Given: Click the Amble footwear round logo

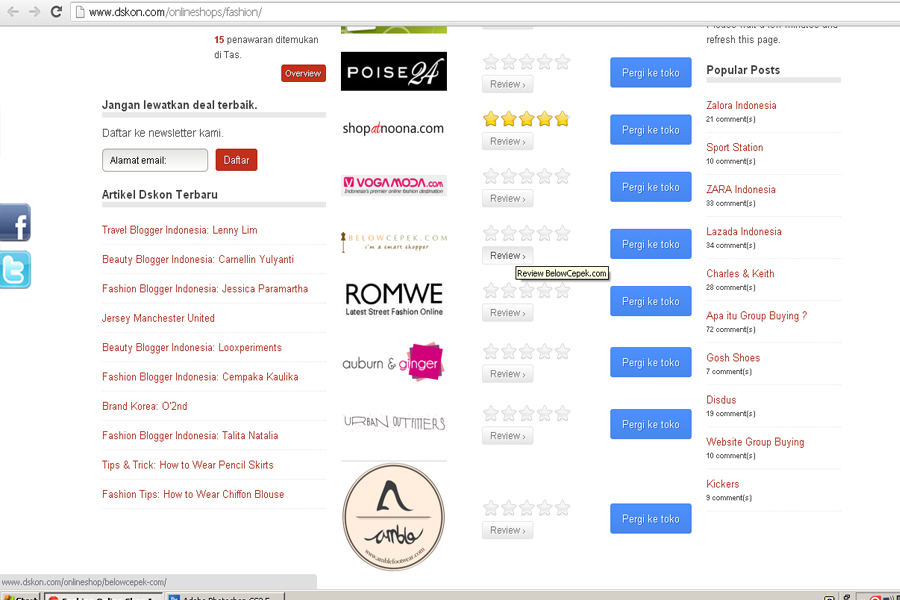Looking at the screenshot, I should tap(394, 517).
